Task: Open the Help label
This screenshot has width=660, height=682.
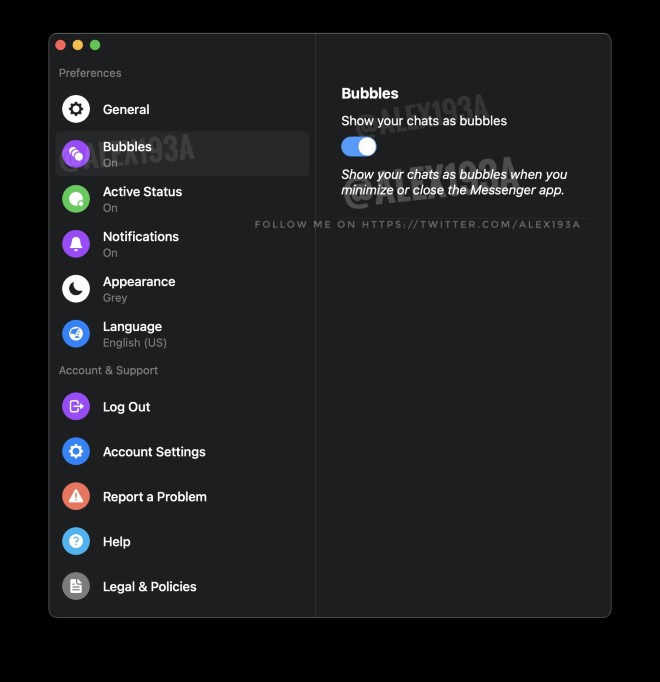Action: tap(117, 542)
